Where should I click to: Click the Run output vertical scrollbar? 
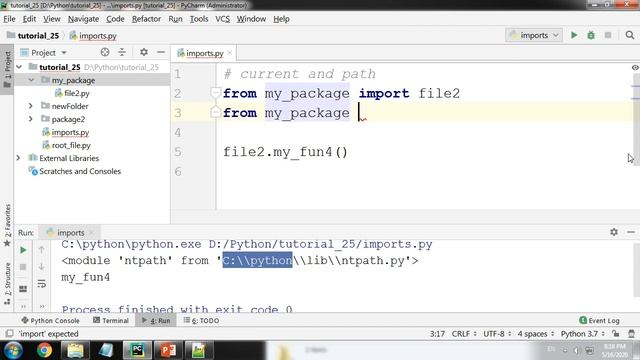pyautogui.click(x=636, y=269)
